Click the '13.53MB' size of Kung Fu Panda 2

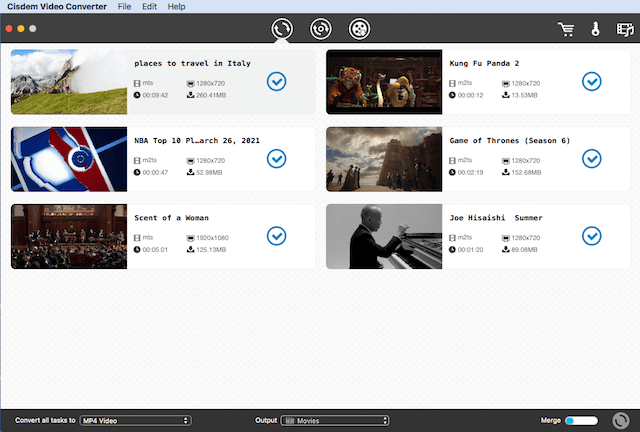click(524, 95)
